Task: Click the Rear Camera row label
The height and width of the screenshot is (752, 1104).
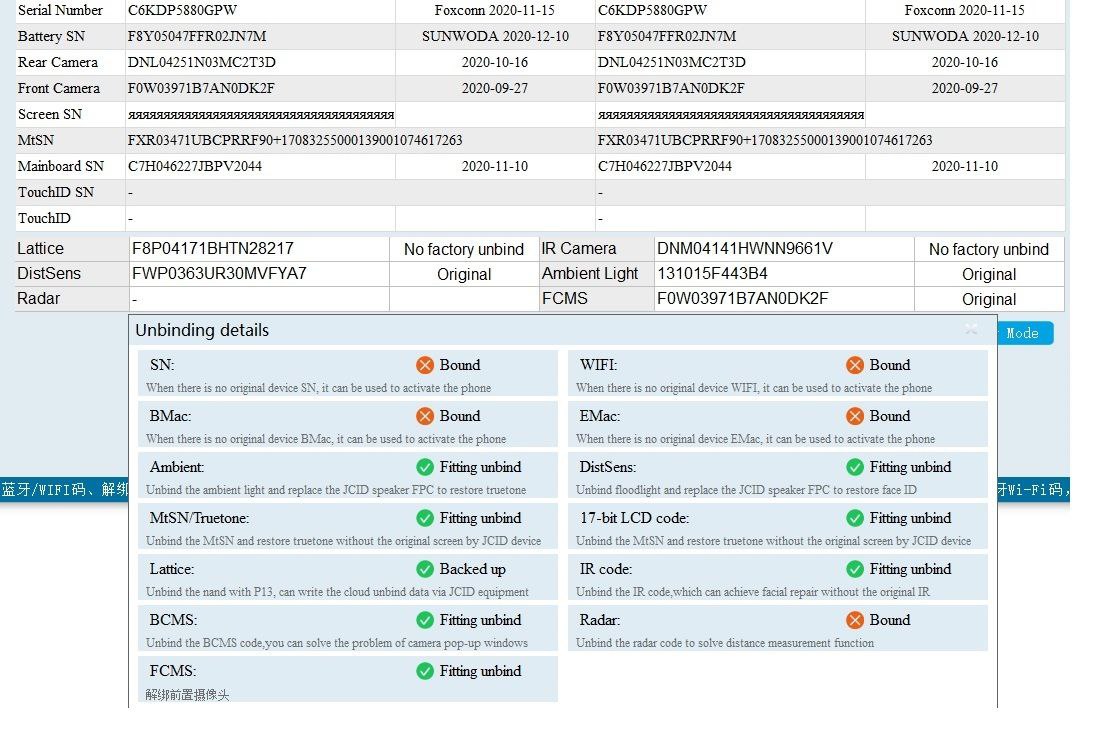Action: [58, 62]
